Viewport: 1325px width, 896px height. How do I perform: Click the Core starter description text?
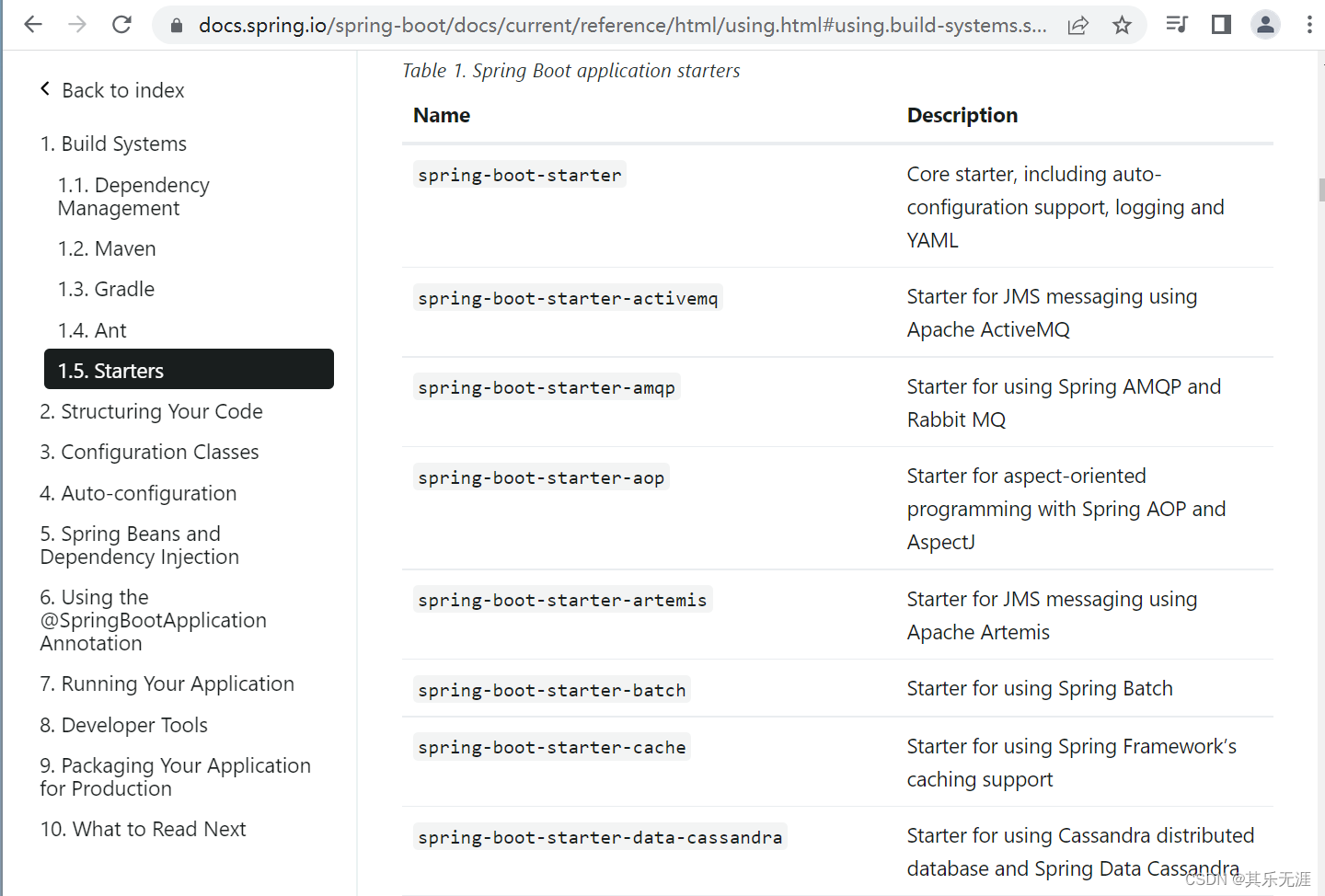(1066, 207)
